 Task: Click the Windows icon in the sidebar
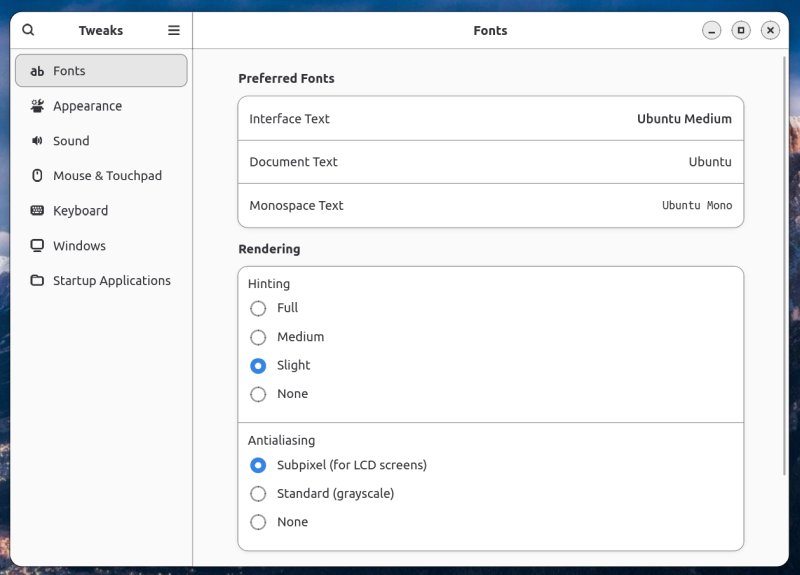tap(37, 246)
